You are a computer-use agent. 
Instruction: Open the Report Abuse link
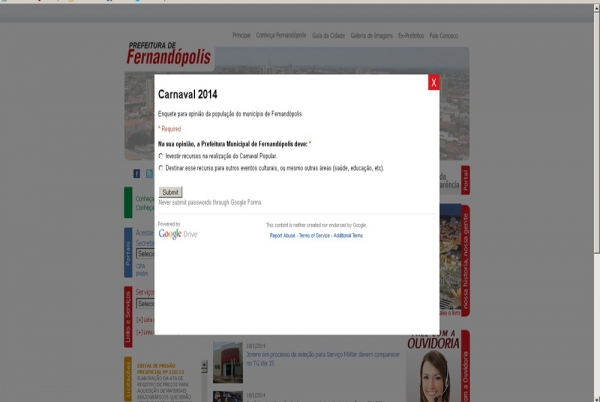pos(283,235)
